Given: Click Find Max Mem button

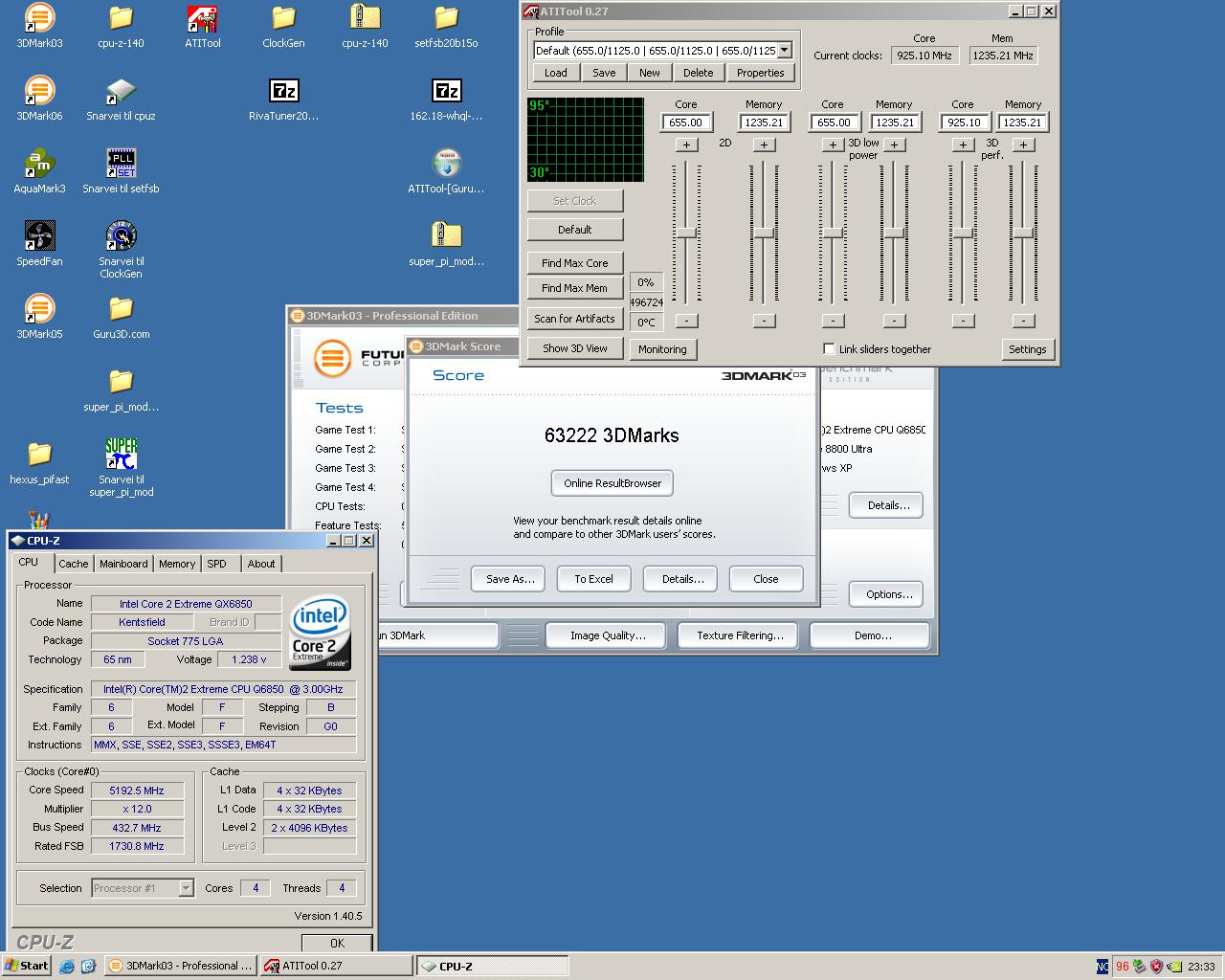Looking at the screenshot, I should (575, 288).
